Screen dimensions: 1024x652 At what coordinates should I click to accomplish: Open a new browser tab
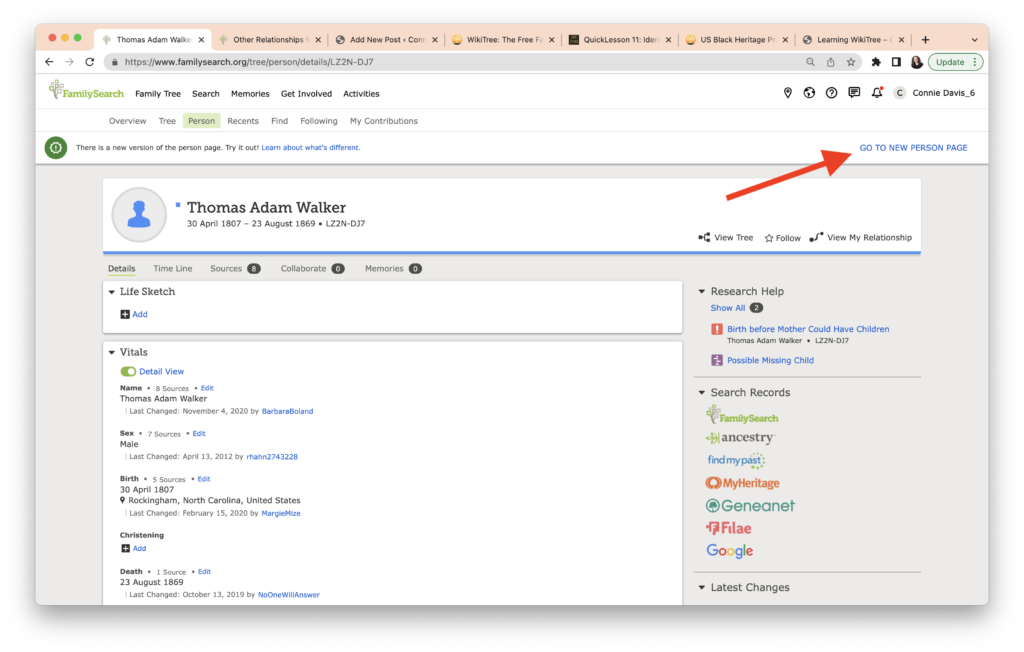pos(925,40)
